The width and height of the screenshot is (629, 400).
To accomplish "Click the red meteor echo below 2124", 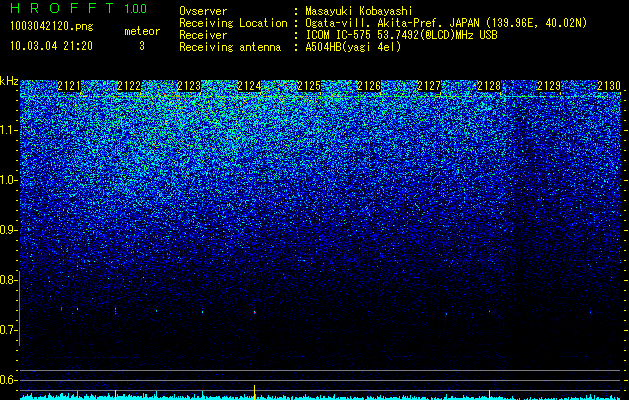I will point(255,312).
